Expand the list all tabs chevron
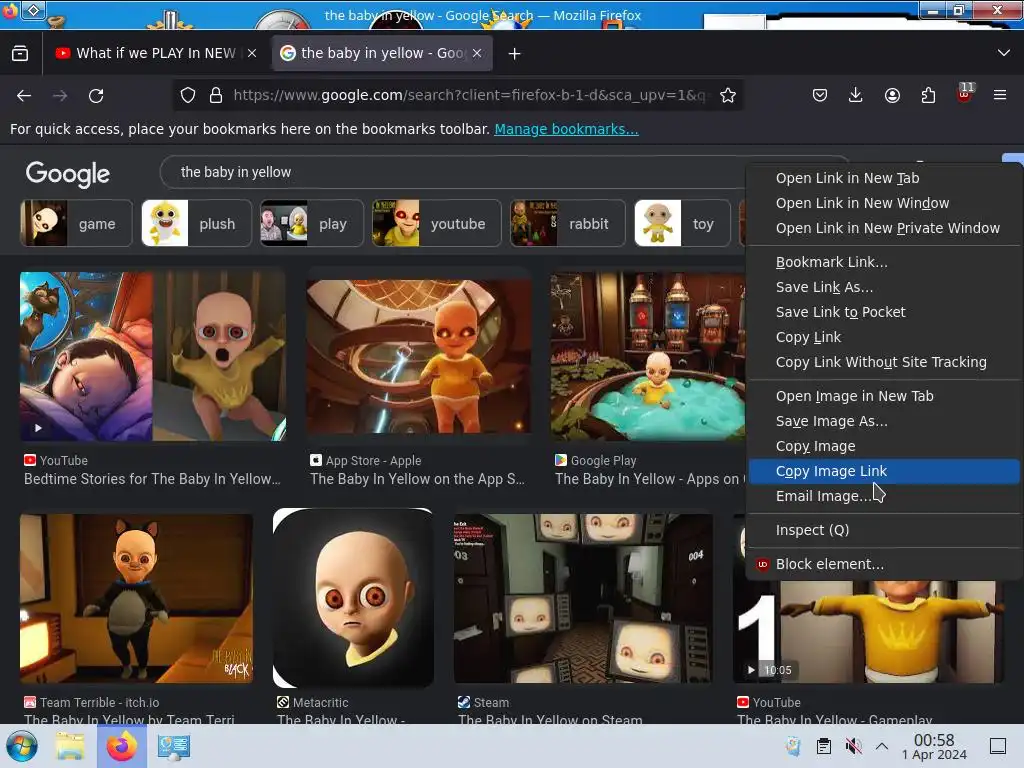This screenshot has width=1024, height=768. coord(1004,53)
